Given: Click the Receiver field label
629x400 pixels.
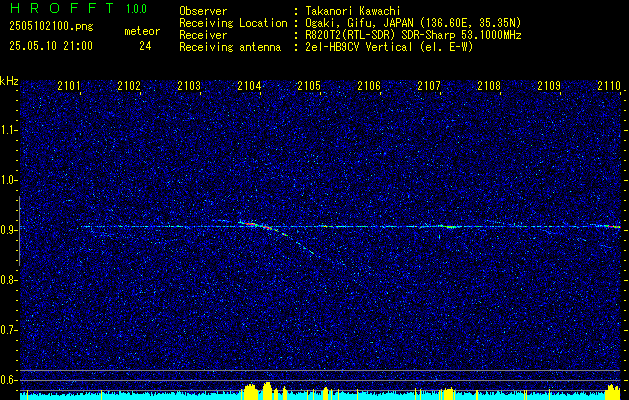Looking at the screenshot, I should (203, 35).
